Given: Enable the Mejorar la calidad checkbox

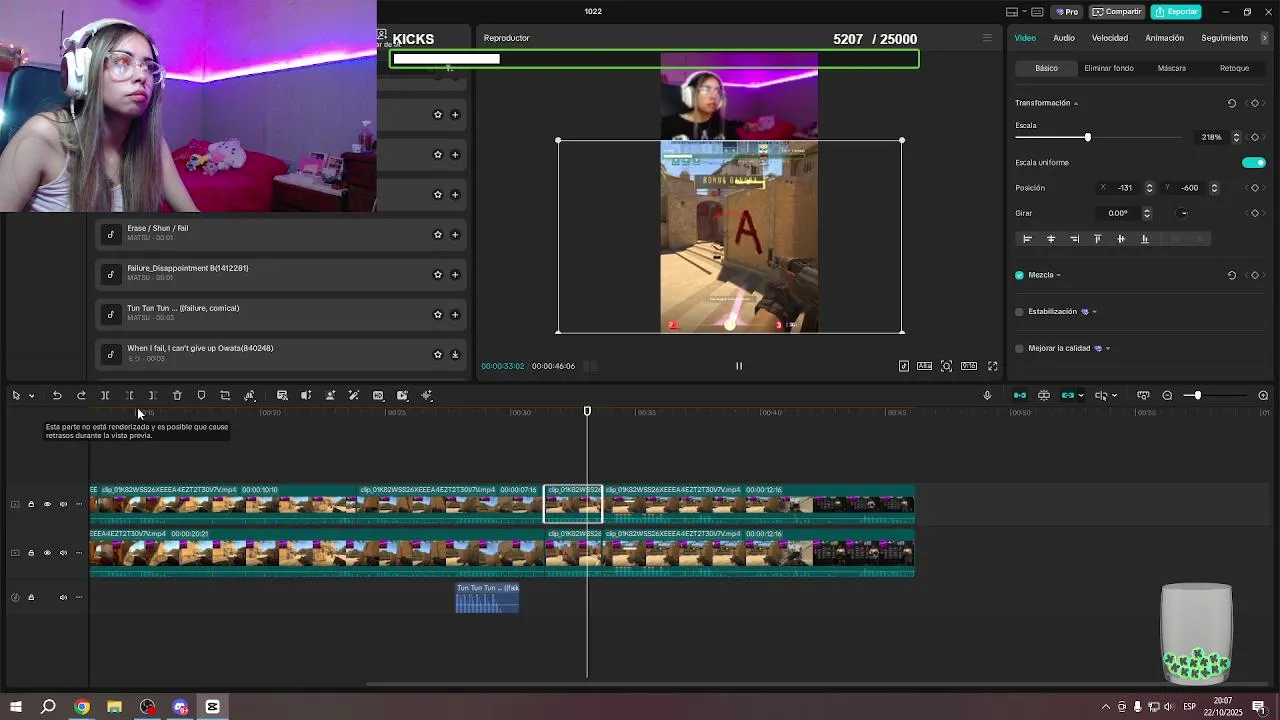Looking at the screenshot, I should [x=1019, y=349].
